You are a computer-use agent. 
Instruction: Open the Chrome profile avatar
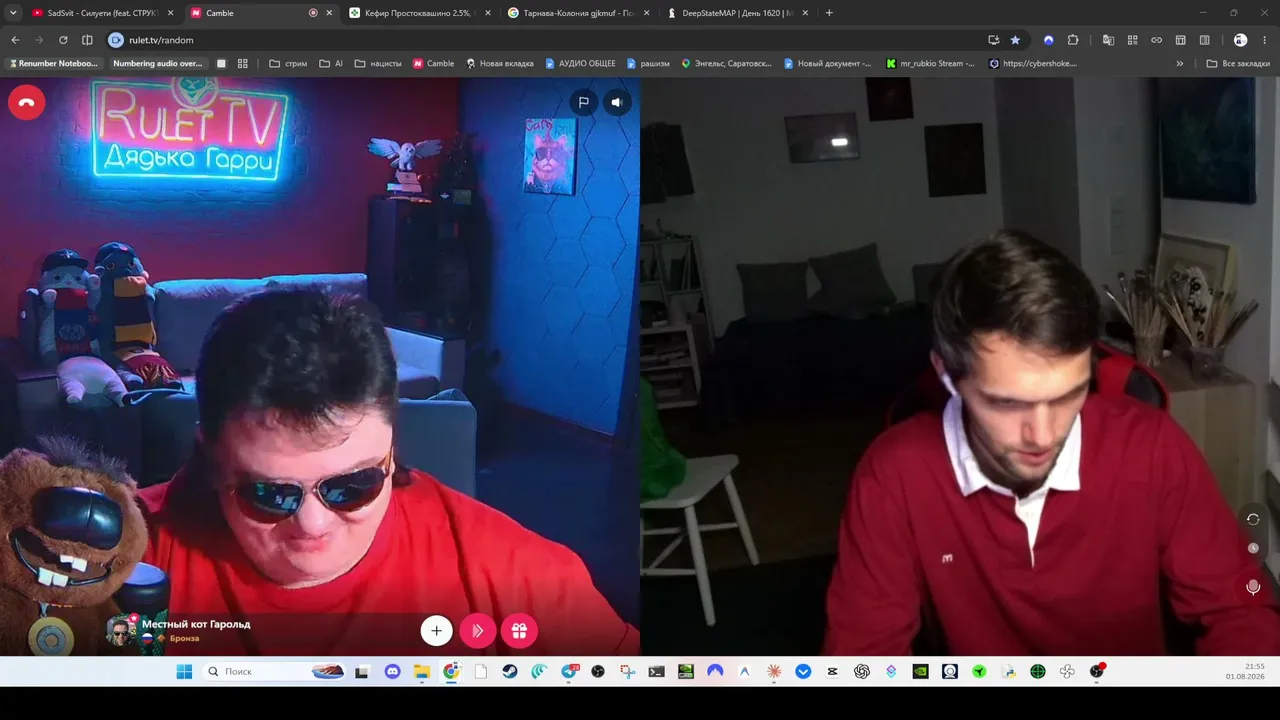click(x=1240, y=40)
